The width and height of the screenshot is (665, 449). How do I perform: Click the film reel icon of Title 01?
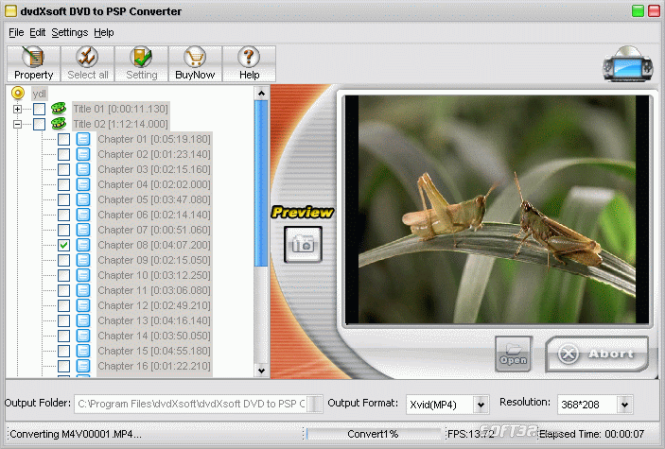[59, 109]
